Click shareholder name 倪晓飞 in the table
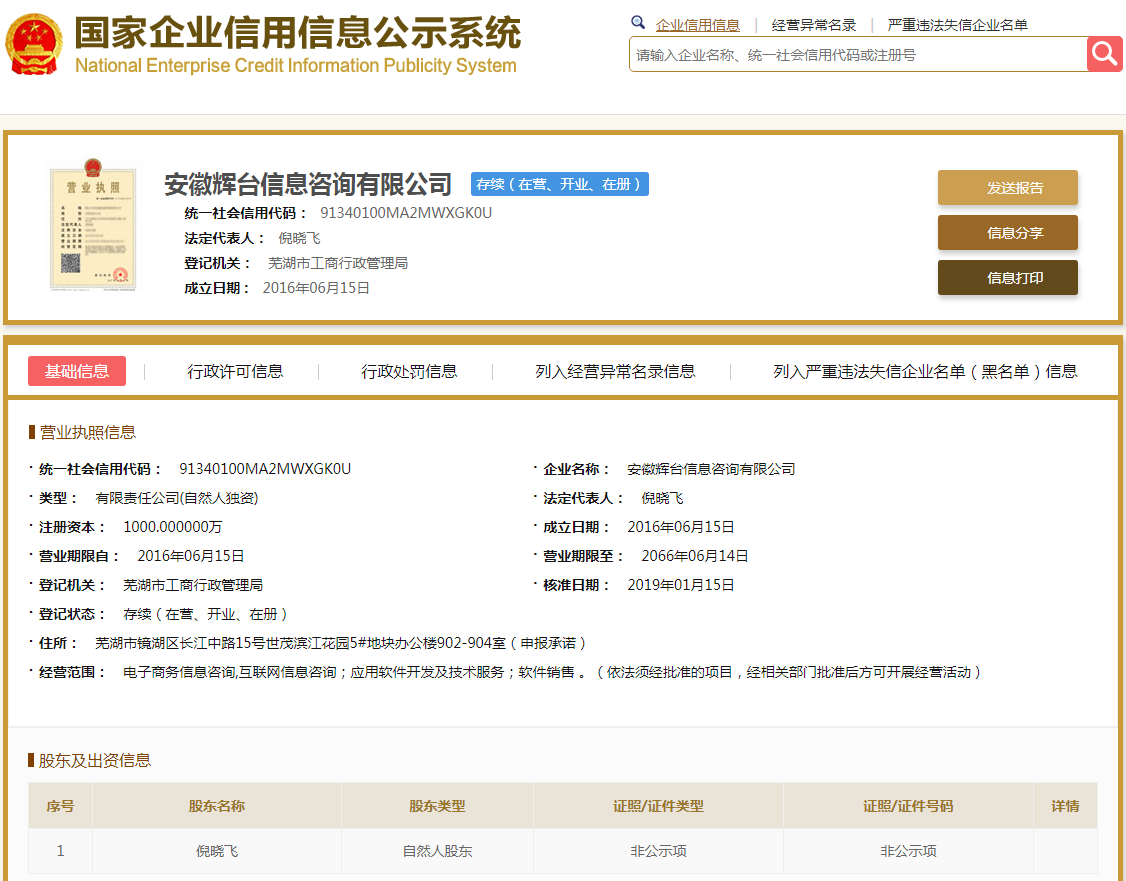1126x881 pixels. coord(216,850)
